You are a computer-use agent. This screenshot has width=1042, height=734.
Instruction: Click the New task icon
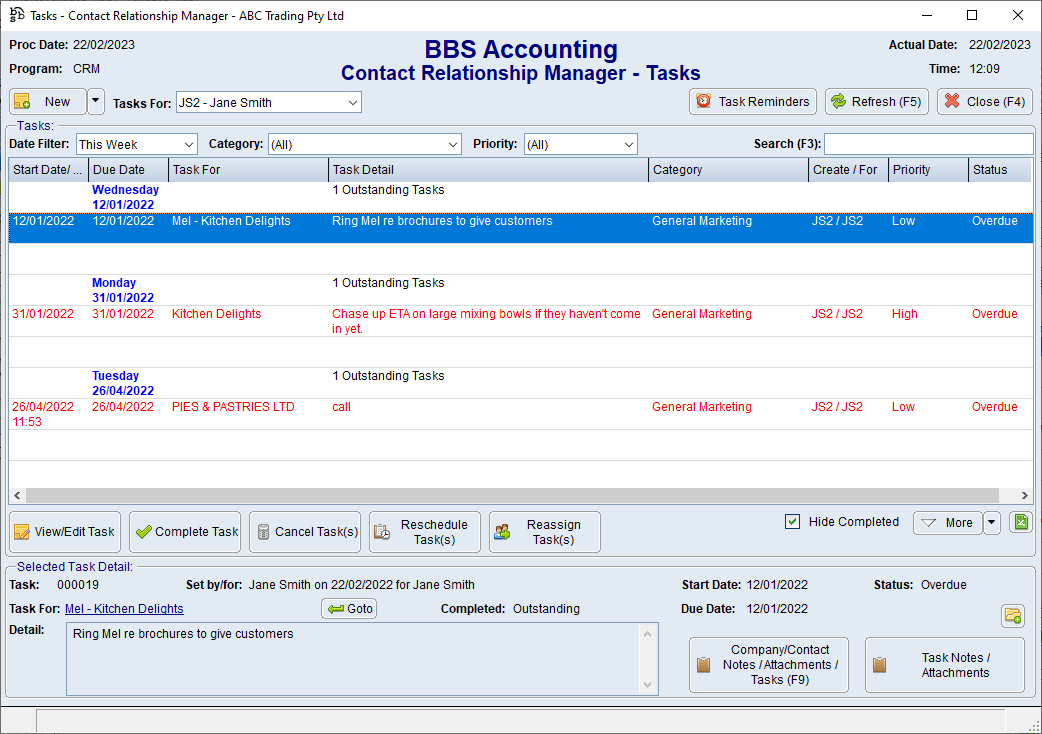tap(21, 101)
